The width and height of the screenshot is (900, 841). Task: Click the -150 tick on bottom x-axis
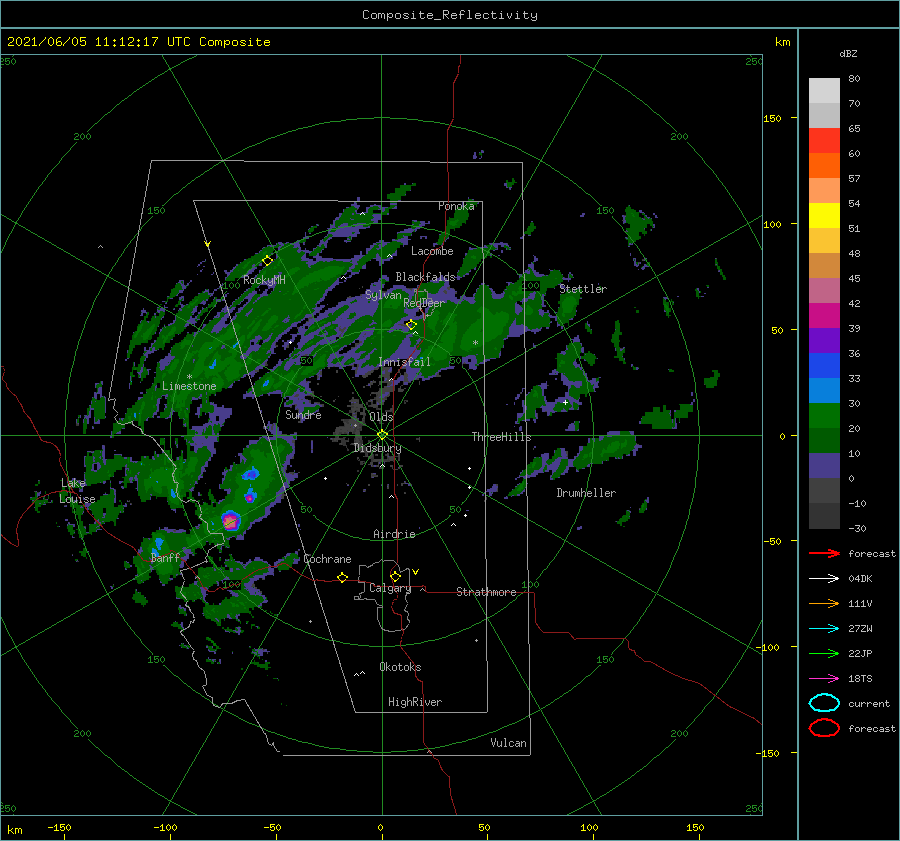(59, 827)
